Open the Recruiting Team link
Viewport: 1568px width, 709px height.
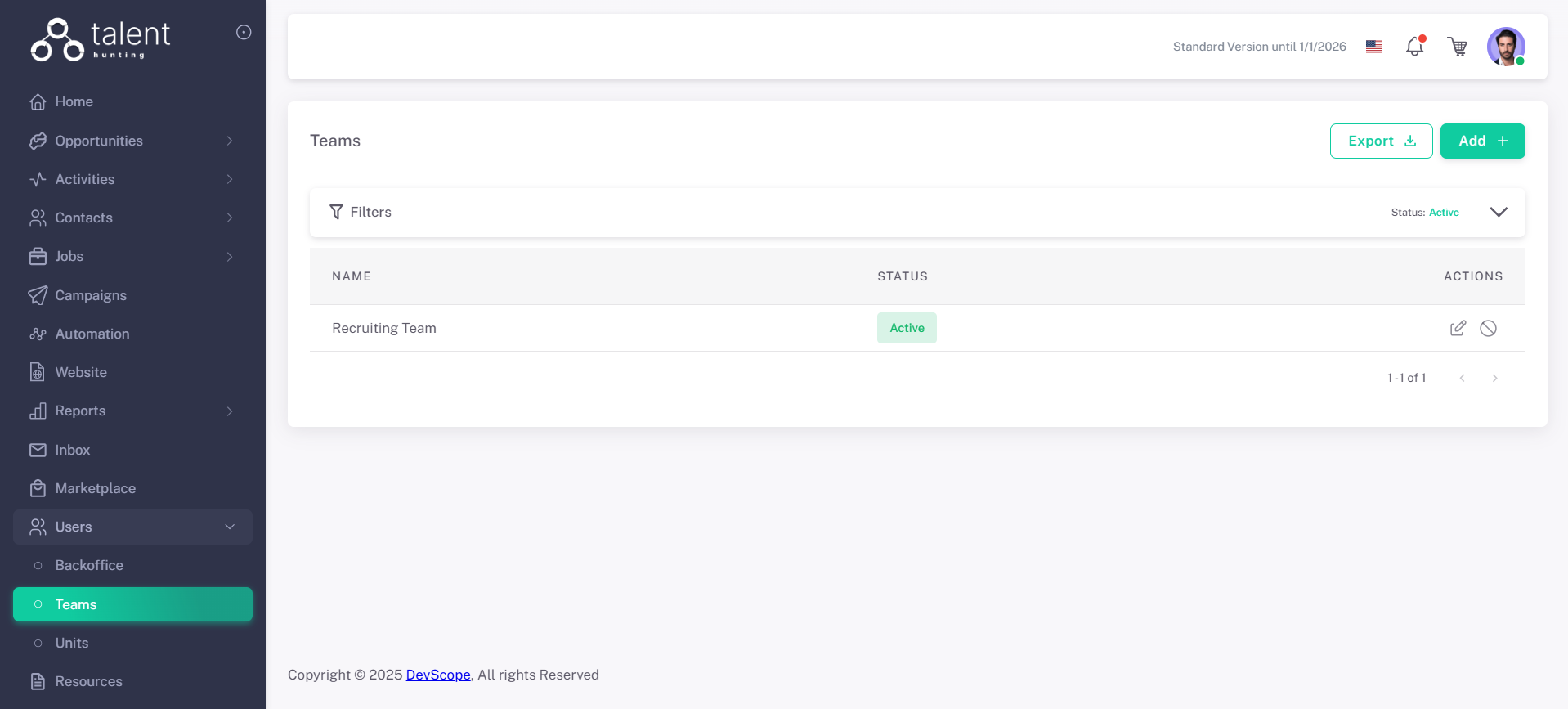coord(384,328)
